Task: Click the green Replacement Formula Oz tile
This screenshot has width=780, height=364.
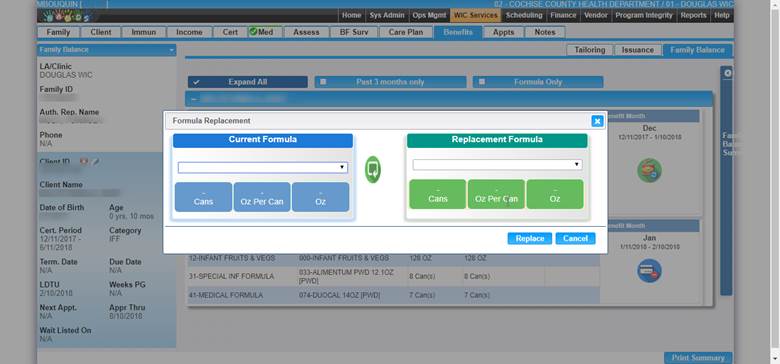Action: click(555, 194)
